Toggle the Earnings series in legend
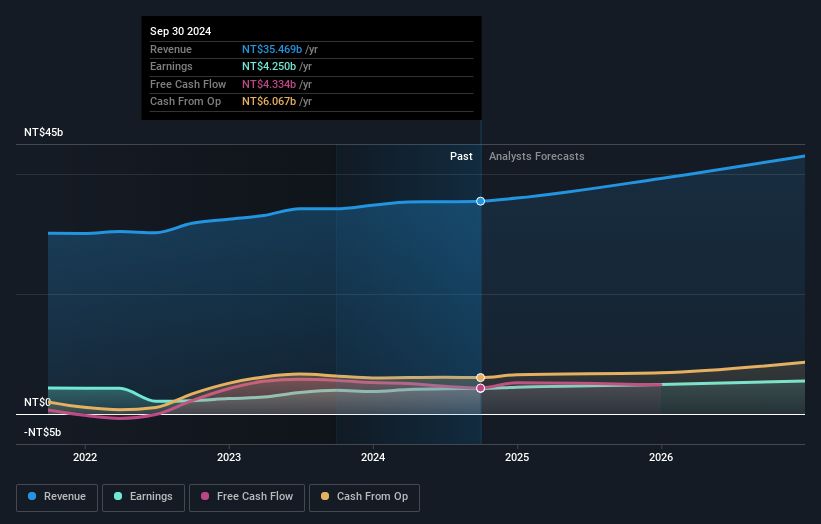The width and height of the screenshot is (821, 524). coord(143,497)
